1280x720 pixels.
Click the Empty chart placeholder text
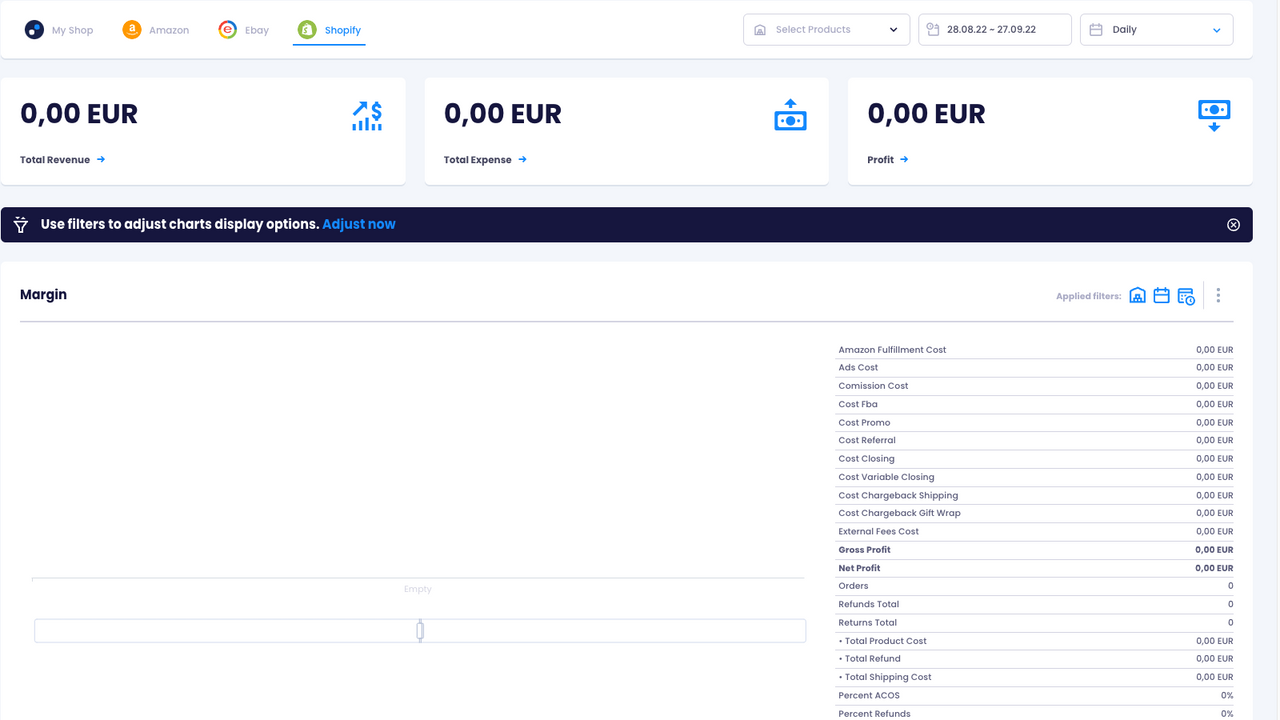pyautogui.click(x=418, y=589)
